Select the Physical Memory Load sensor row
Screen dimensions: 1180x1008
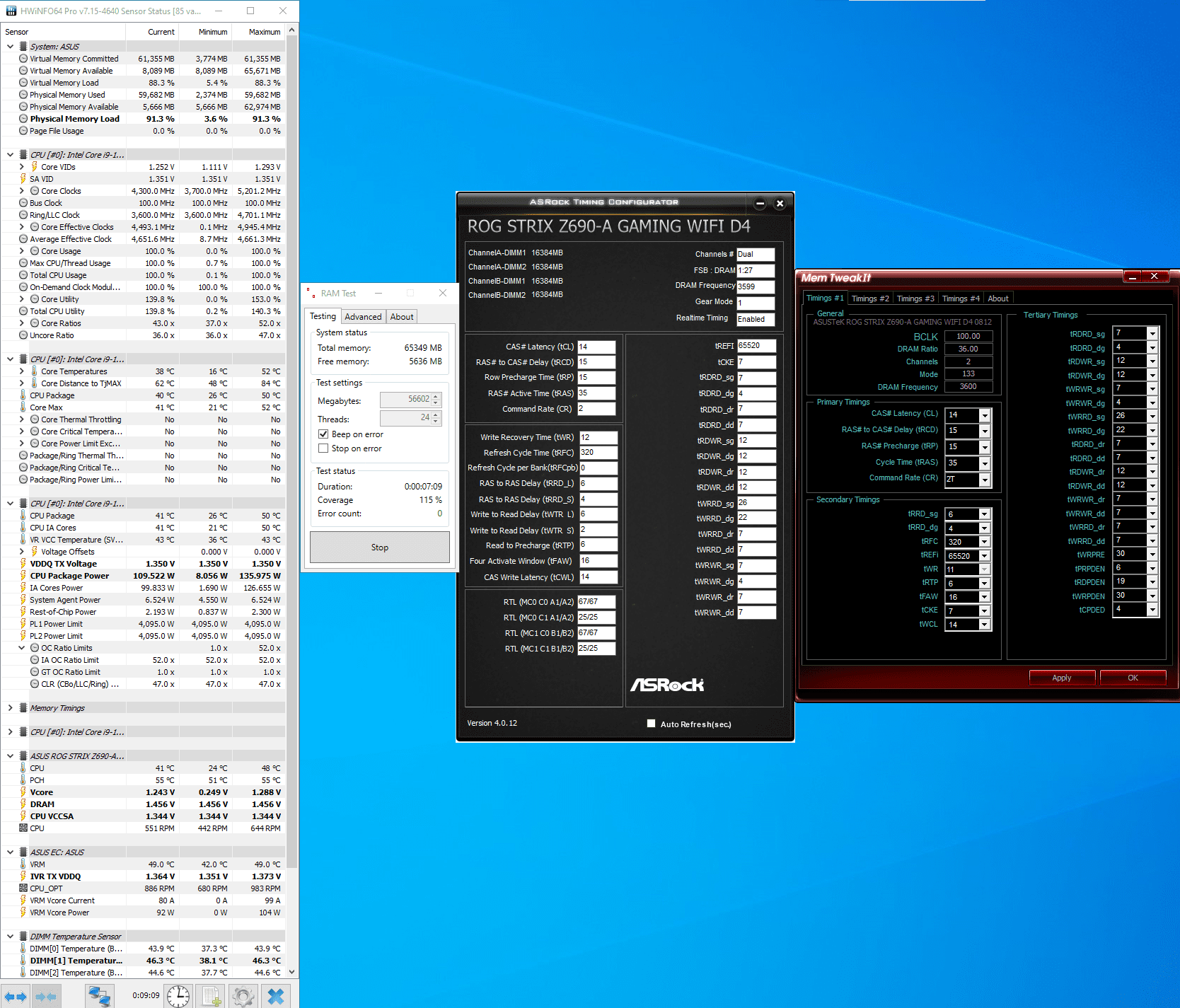(x=142, y=119)
